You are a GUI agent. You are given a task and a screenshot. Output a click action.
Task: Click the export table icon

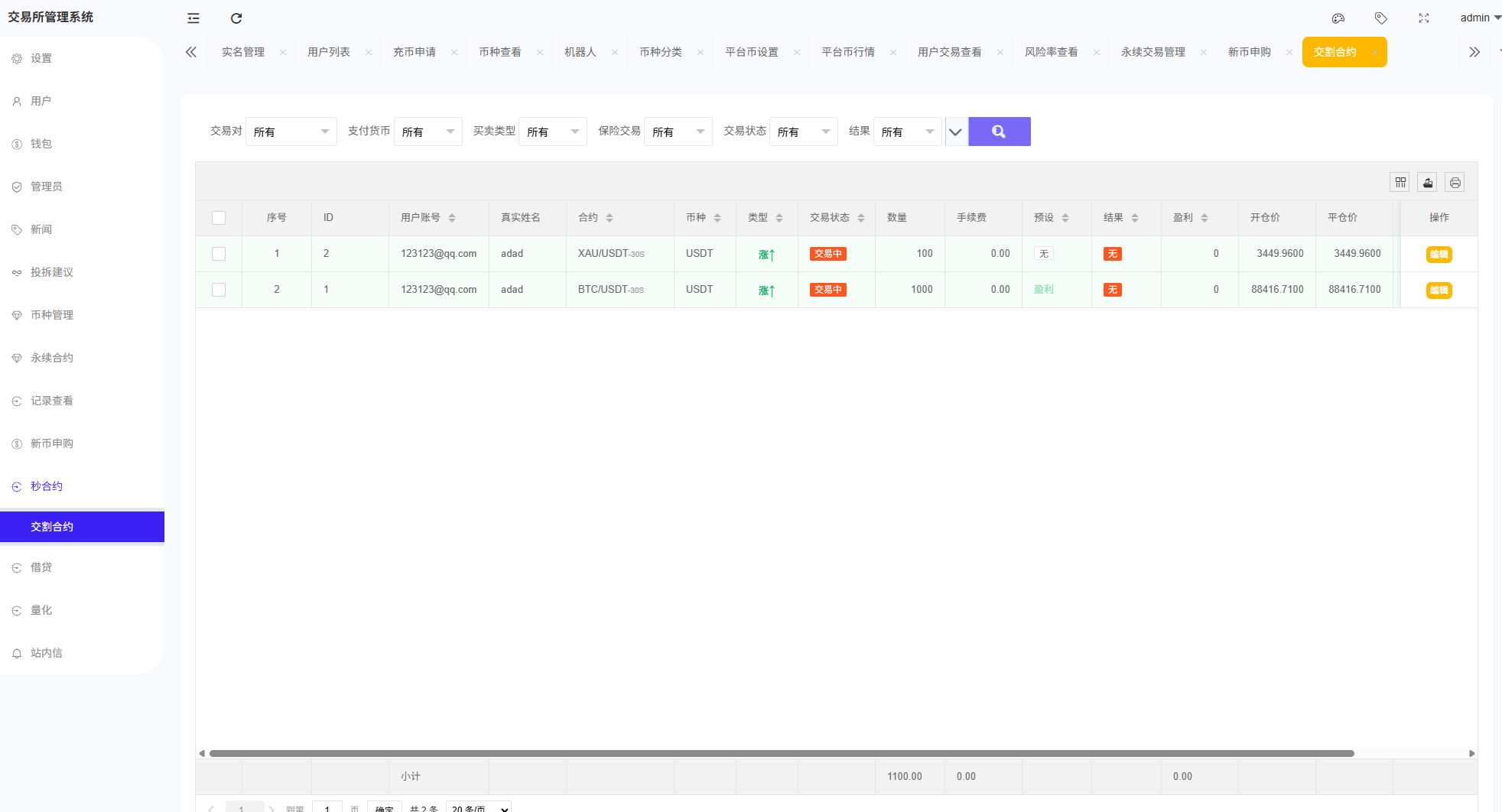coord(1427,183)
